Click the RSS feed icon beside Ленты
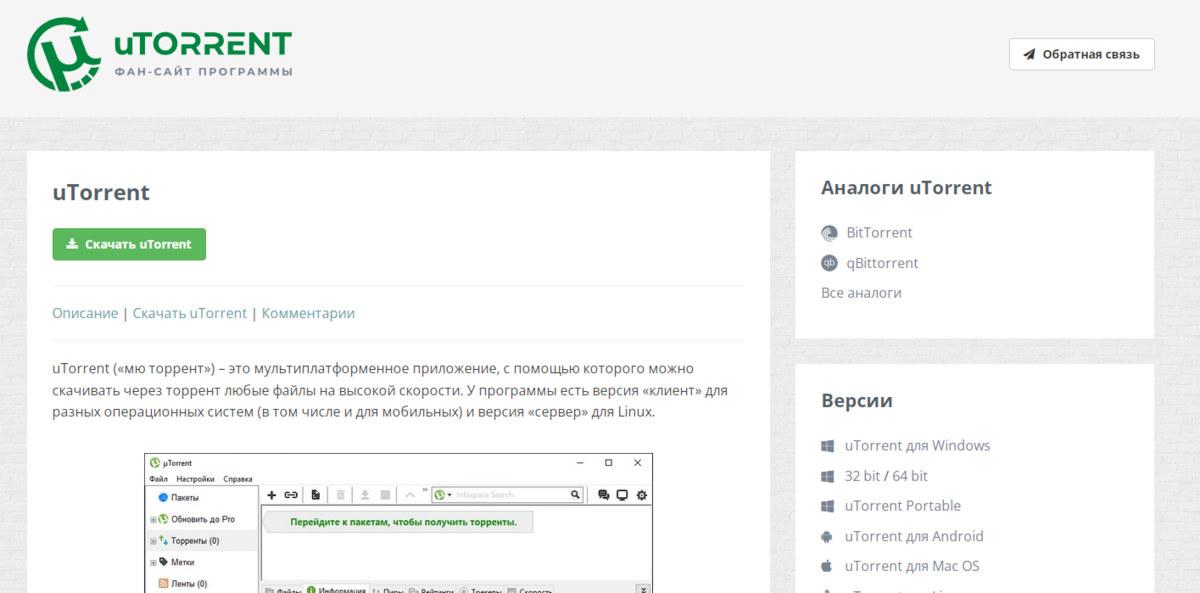Viewport: 1200px width, 593px height. pyautogui.click(x=163, y=583)
